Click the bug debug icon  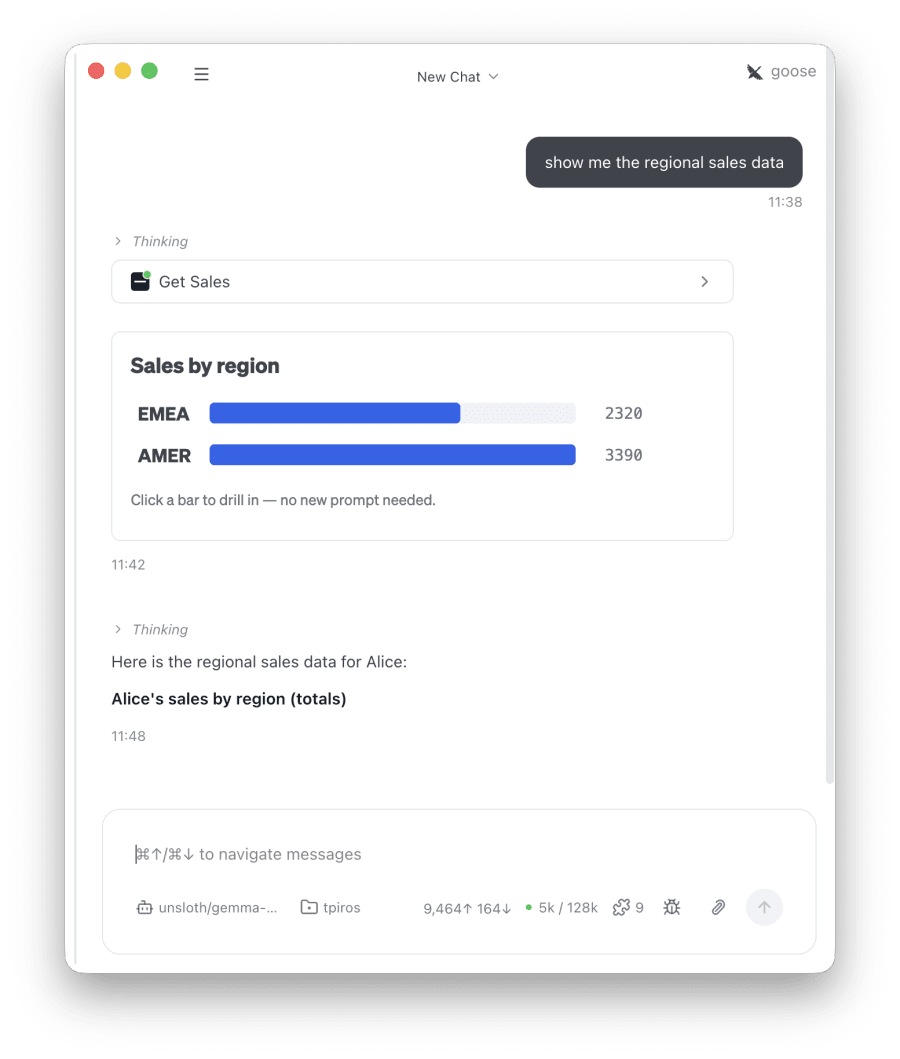tap(671, 907)
